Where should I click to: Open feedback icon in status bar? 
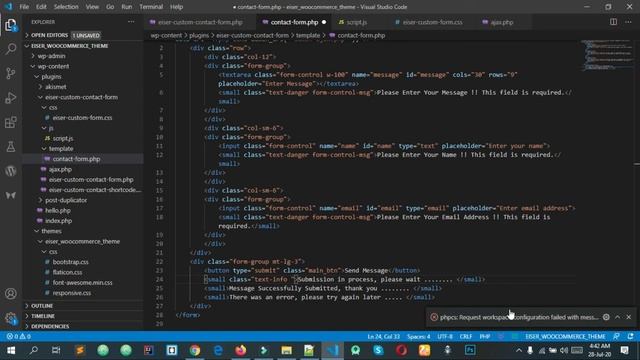[616, 337]
